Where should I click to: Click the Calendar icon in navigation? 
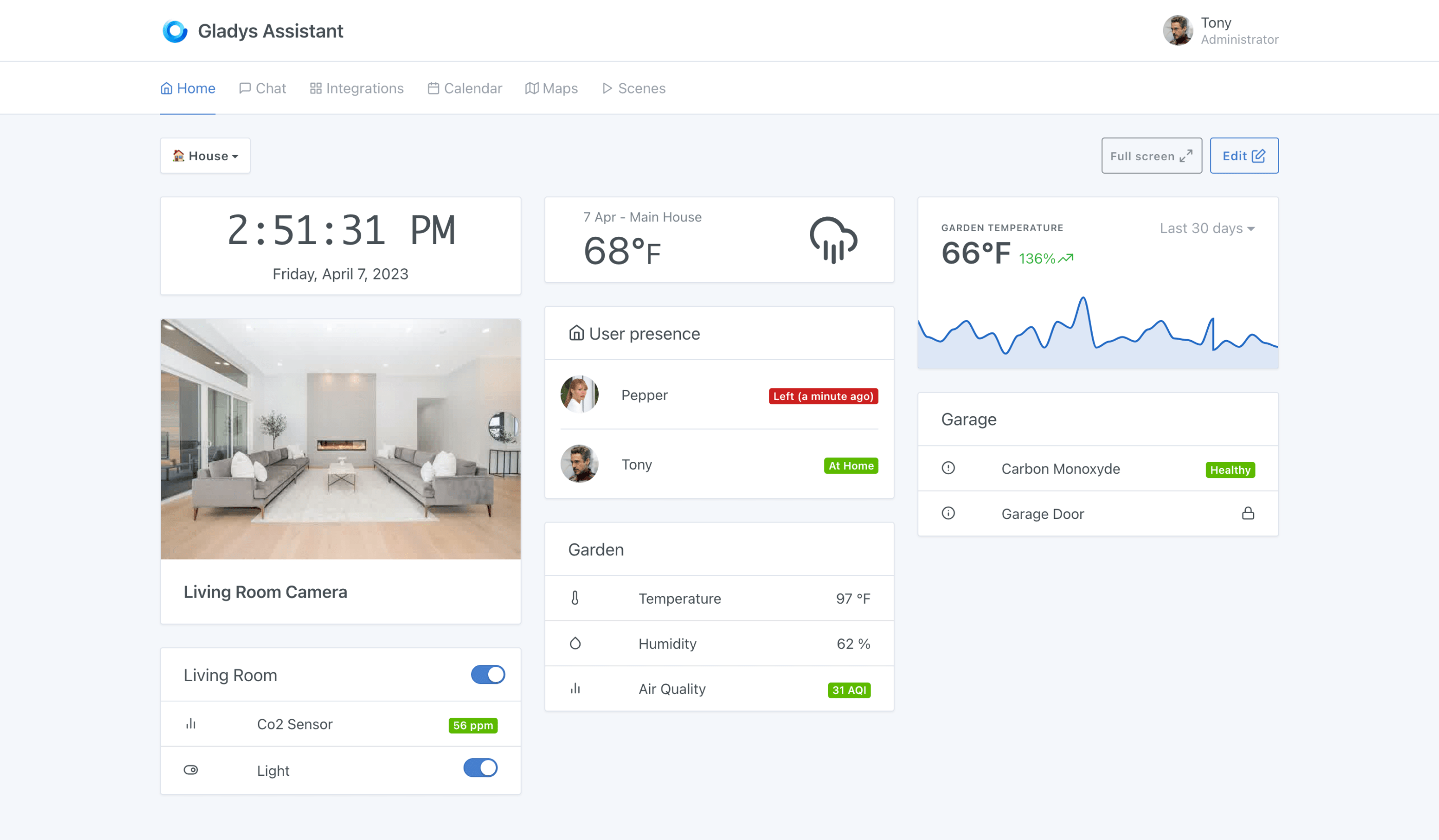[433, 88]
